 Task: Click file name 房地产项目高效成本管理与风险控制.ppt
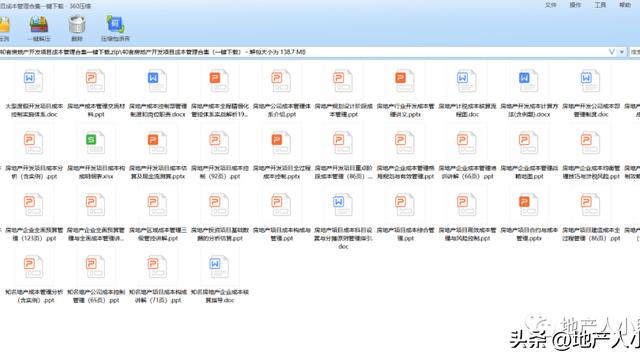point(467,234)
